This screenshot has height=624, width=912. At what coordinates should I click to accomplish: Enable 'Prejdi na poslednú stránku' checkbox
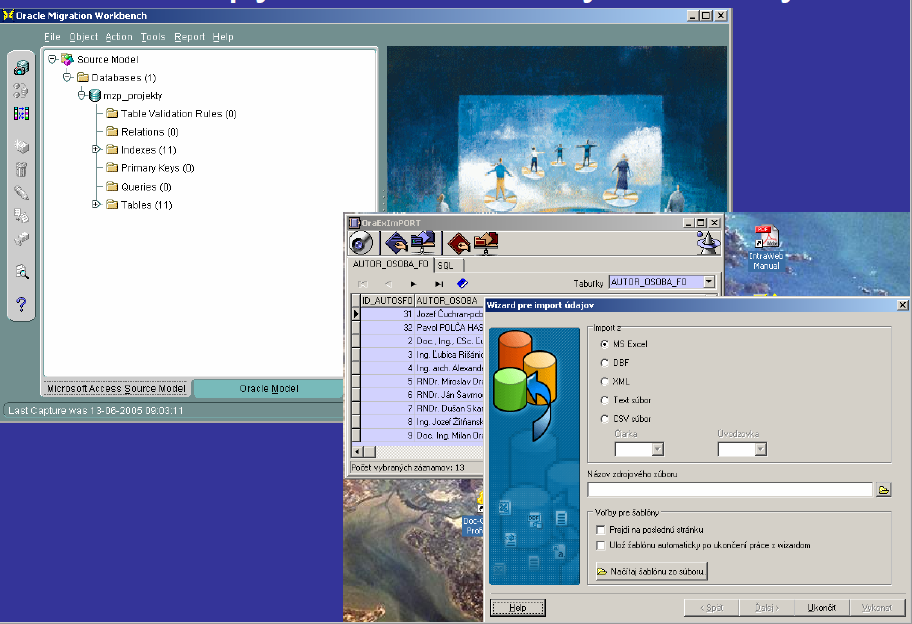point(600,529)
